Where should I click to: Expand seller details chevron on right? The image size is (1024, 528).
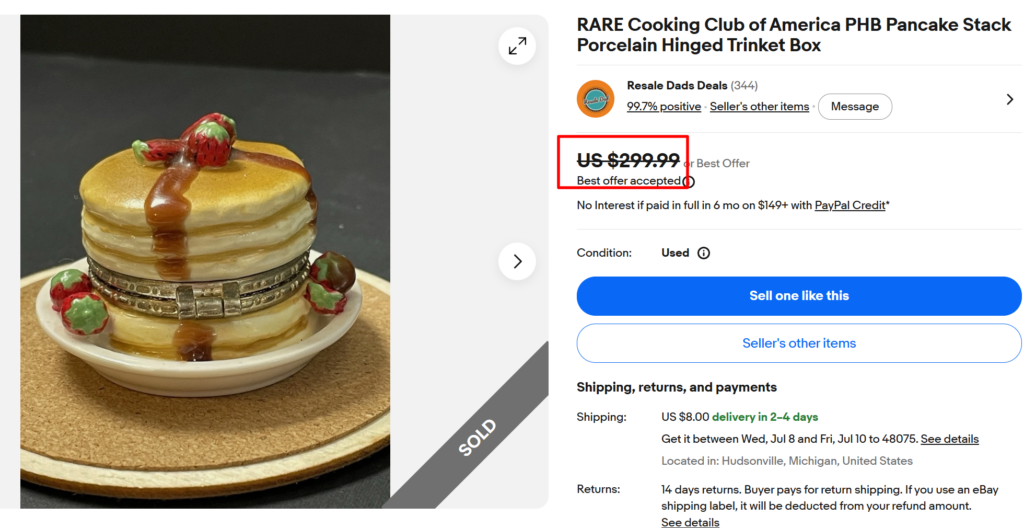coord(1010,99)
